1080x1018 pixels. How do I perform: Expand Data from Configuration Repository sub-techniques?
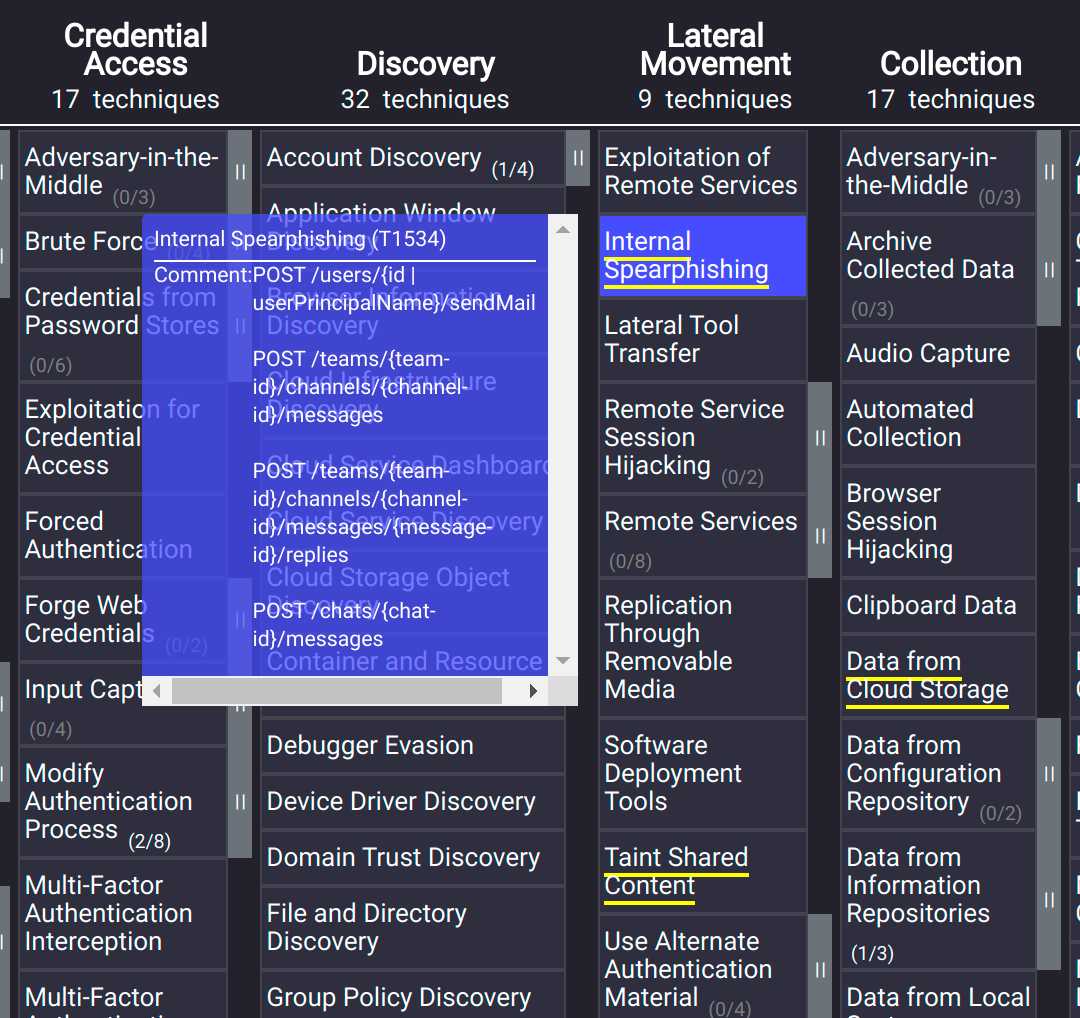1048,775
